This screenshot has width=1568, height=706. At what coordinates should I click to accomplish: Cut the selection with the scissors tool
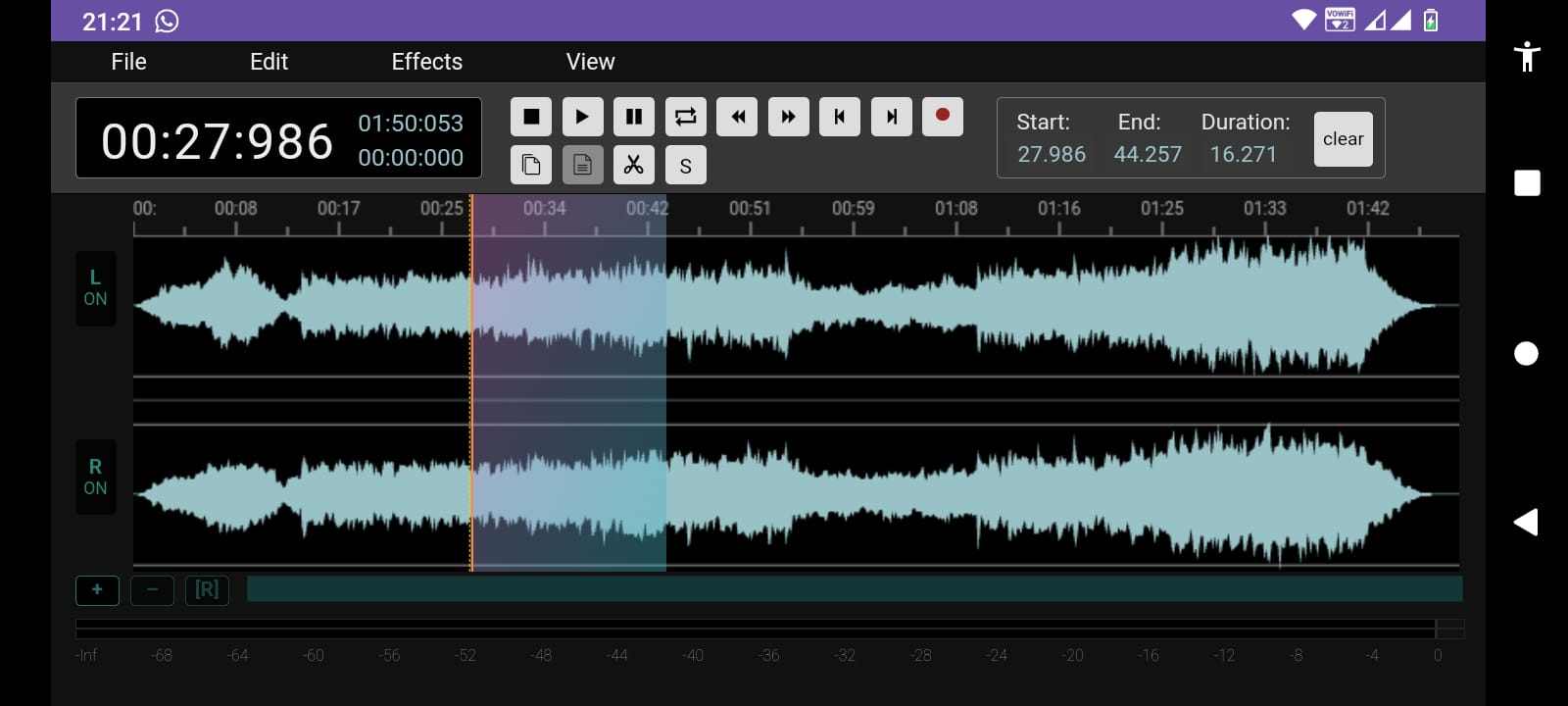click(x=634, y=165)
